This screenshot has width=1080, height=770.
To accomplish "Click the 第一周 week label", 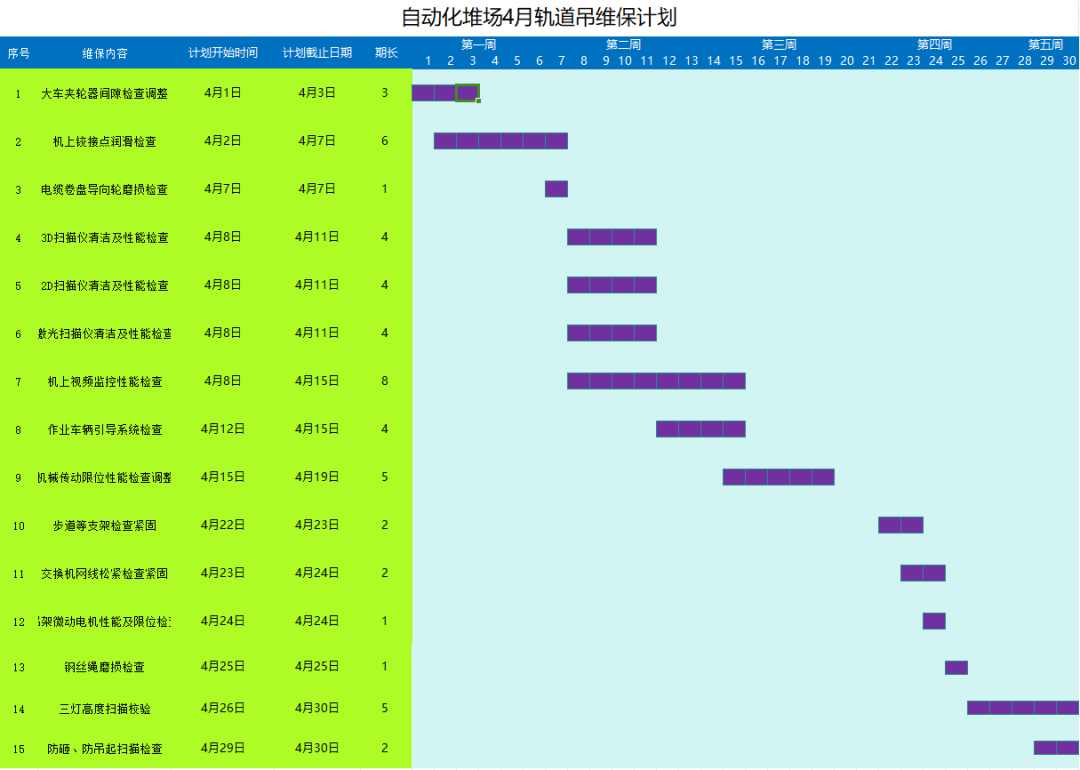I will (x=478, y=45).
